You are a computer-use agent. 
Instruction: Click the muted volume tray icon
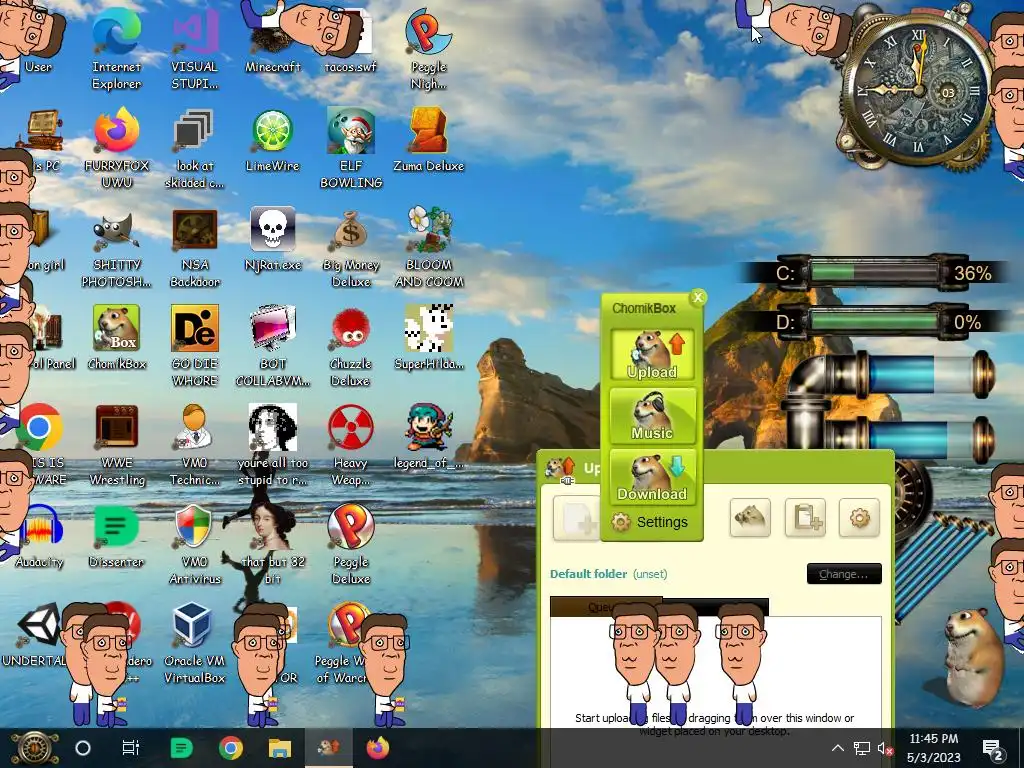[x=885, y=748]
